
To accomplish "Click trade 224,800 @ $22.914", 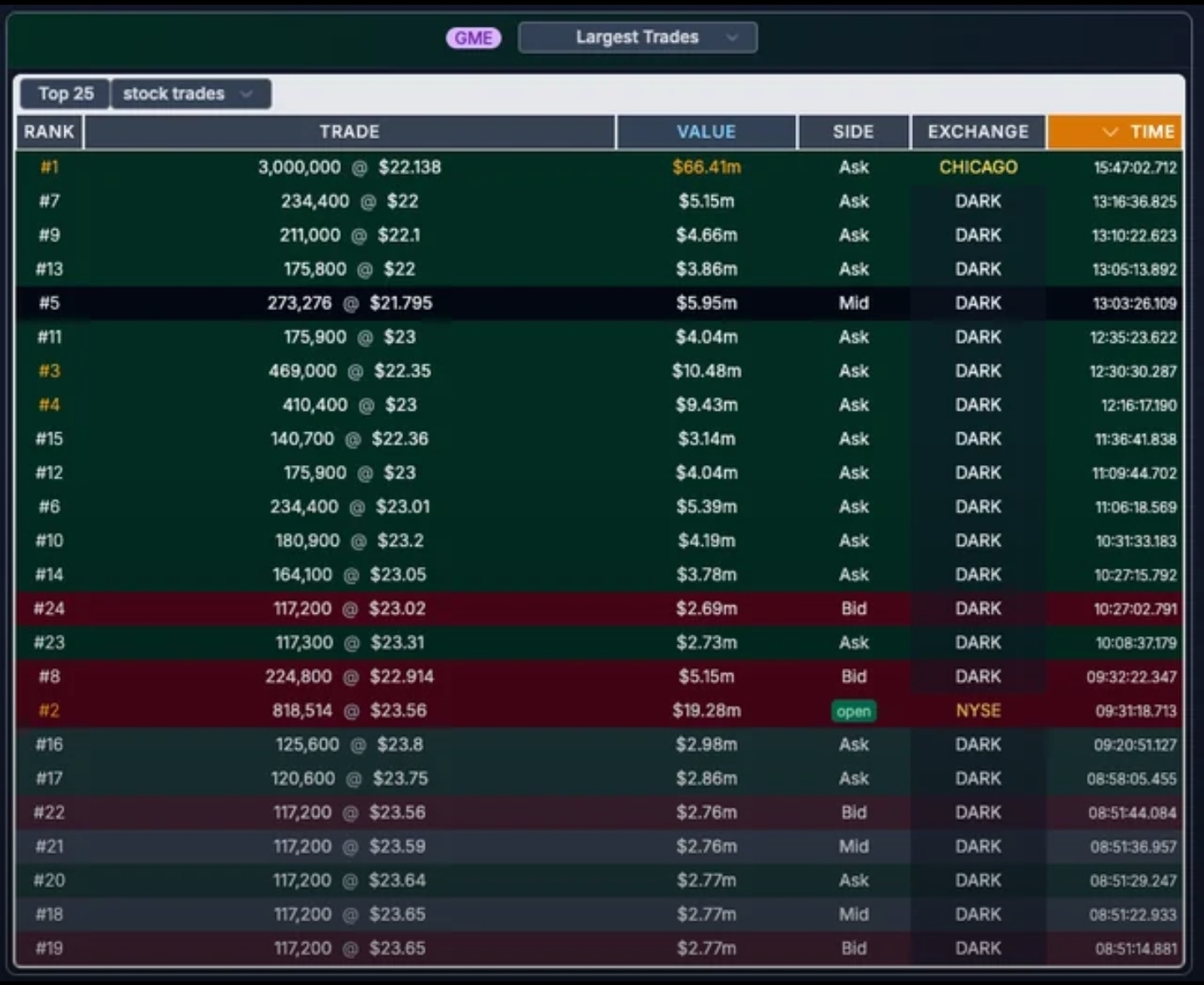I will click(x=349, y=676).
